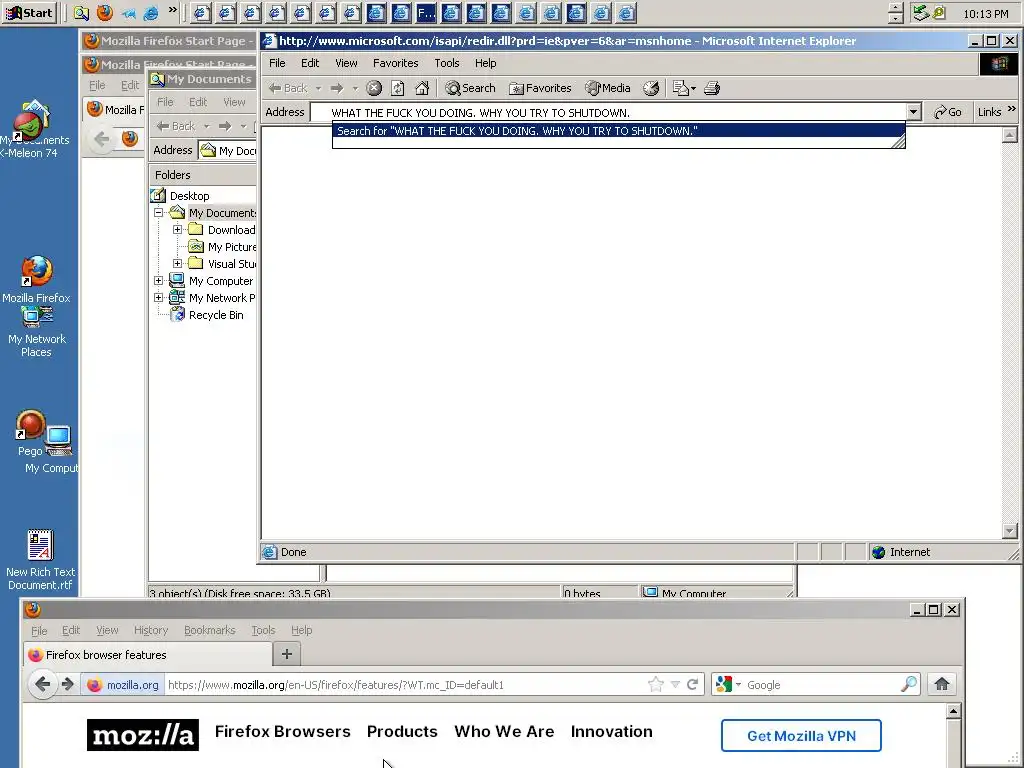Expand the Downloads folder in tree
The image size is (1024, 768).
coord(177,230)
